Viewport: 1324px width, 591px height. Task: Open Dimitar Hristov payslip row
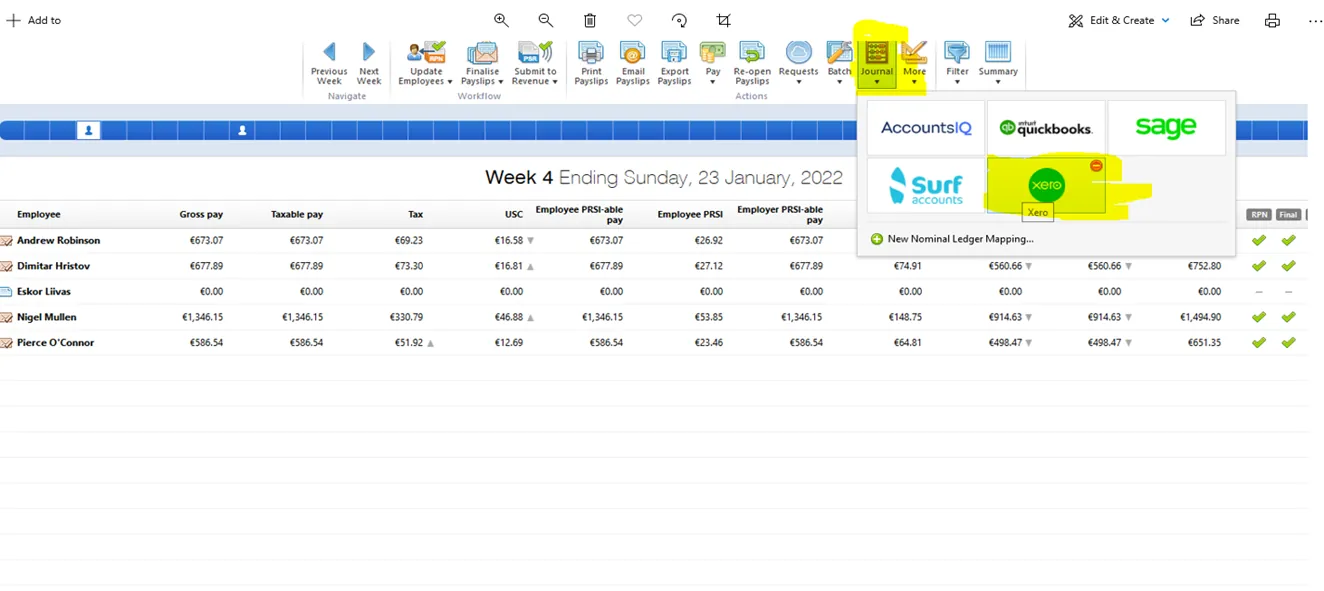point(654,266)
